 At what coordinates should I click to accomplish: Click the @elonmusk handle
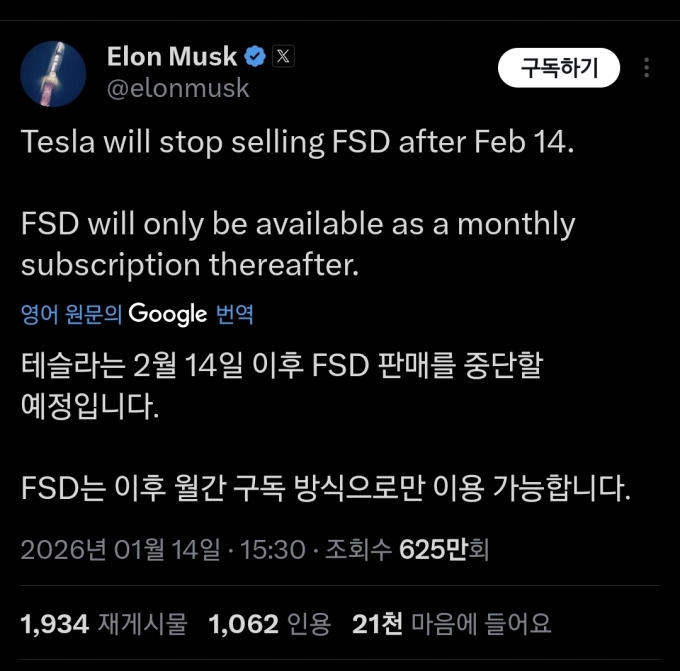[x=178, y=88]
